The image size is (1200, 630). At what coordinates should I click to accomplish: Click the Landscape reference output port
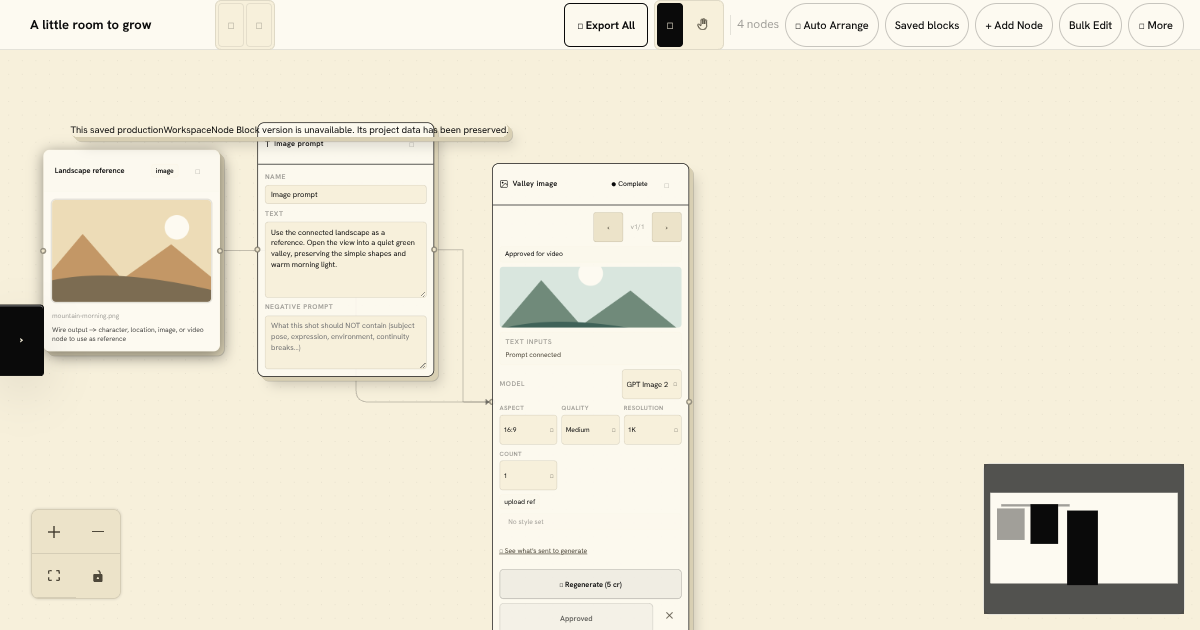click(220, 251)
